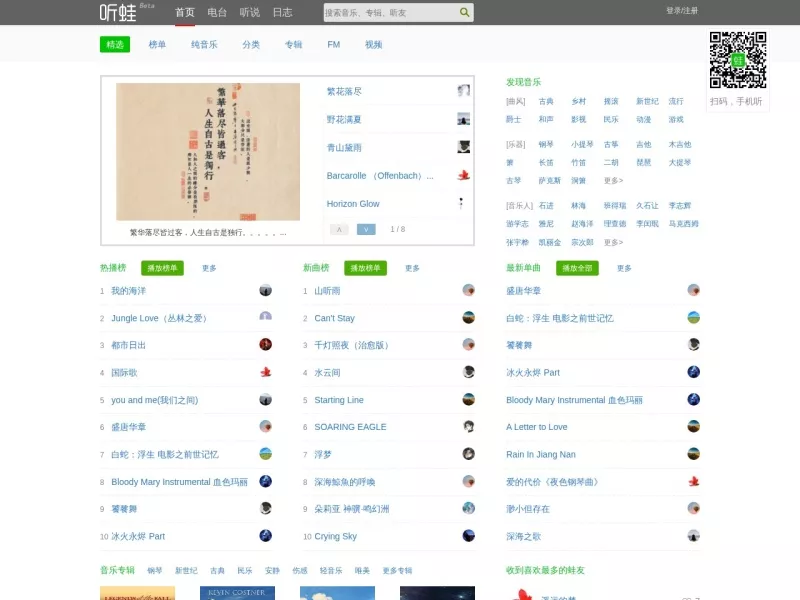Open 更多 next to 热播榜

coord(209,268)
